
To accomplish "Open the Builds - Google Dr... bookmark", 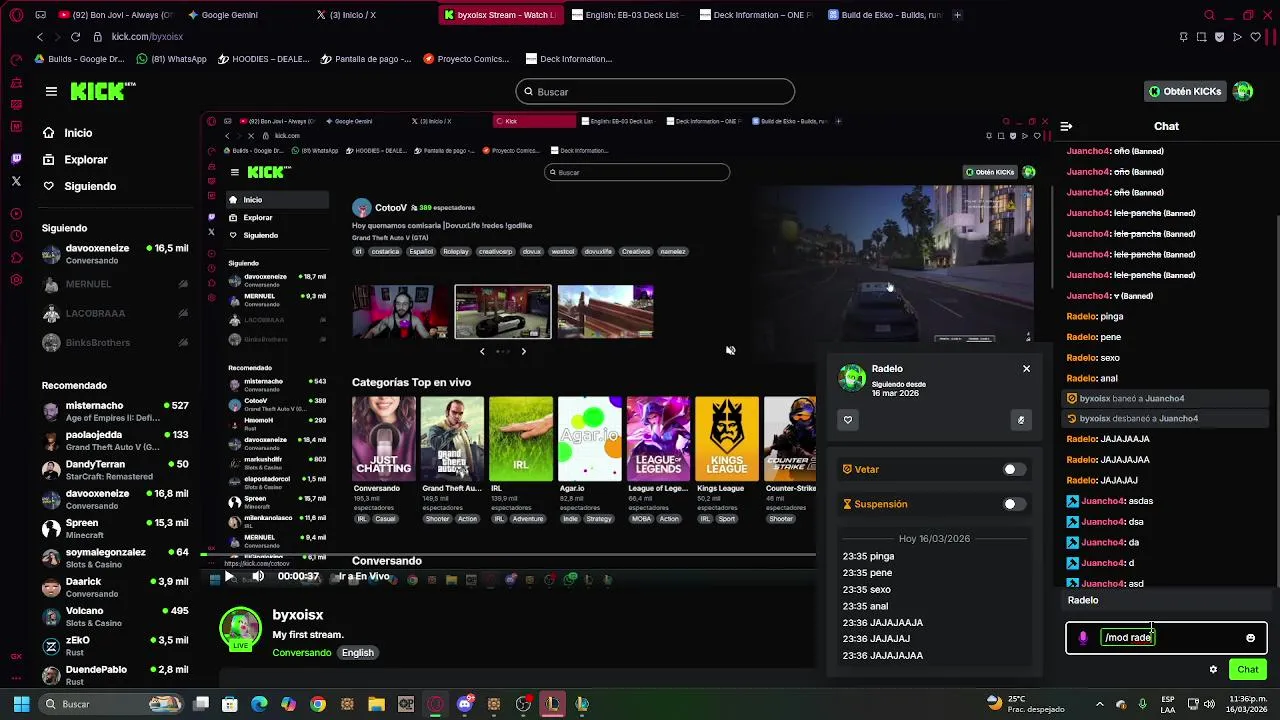I will [x=79, y=59].
